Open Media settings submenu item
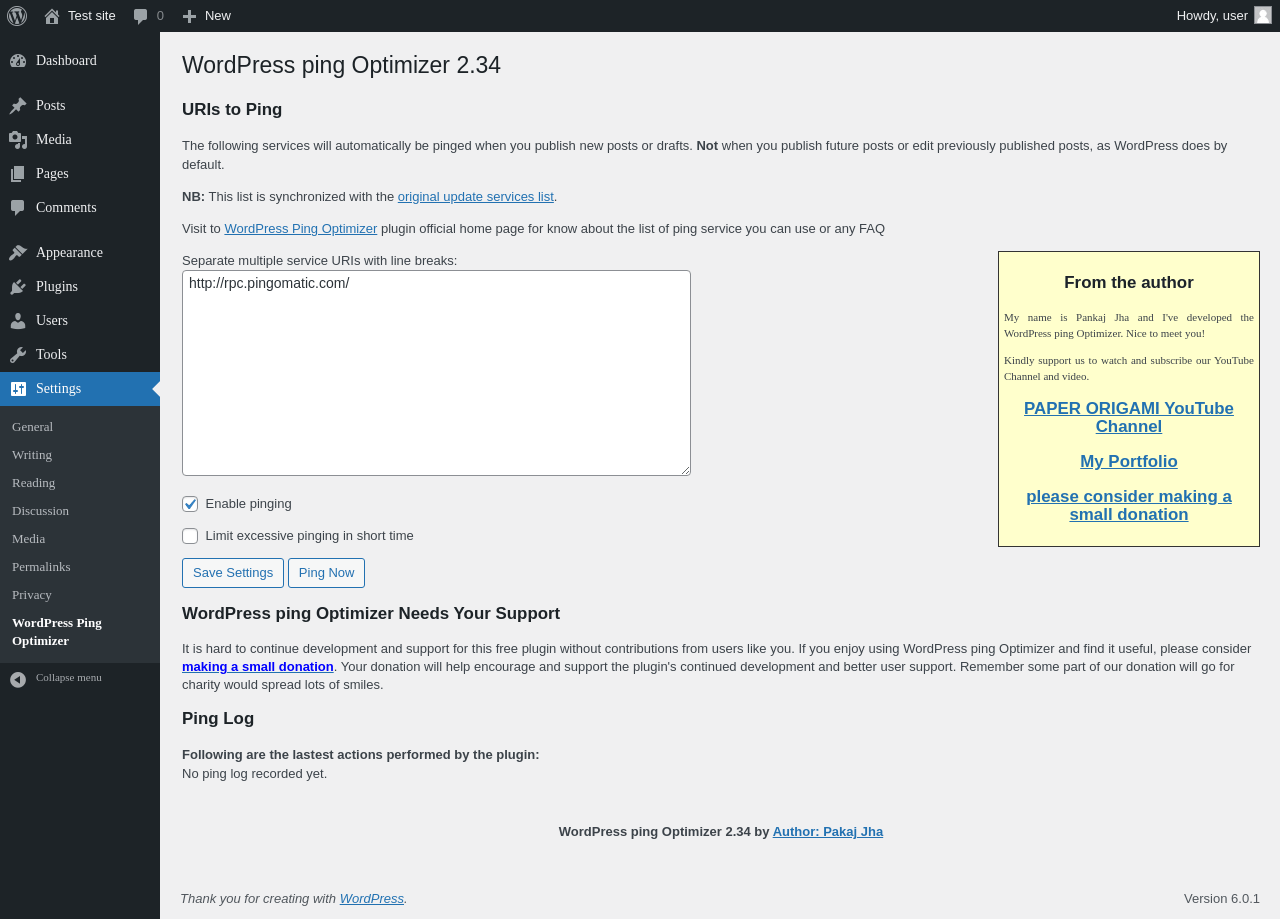Viewport: 1280px width, 919px height. 28,539
